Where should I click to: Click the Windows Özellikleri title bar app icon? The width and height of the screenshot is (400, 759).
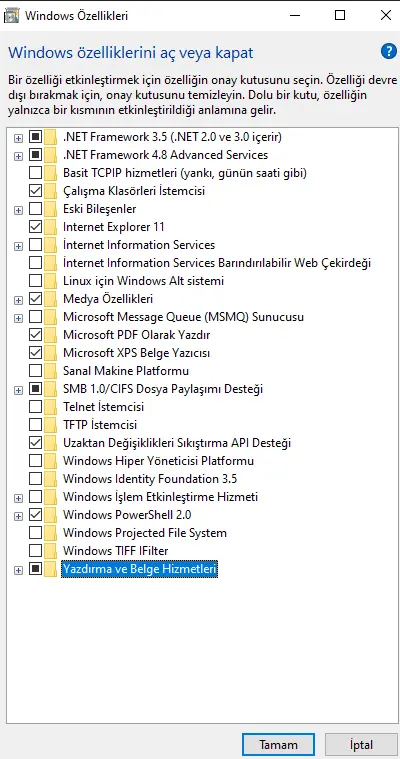pos(11,15)
